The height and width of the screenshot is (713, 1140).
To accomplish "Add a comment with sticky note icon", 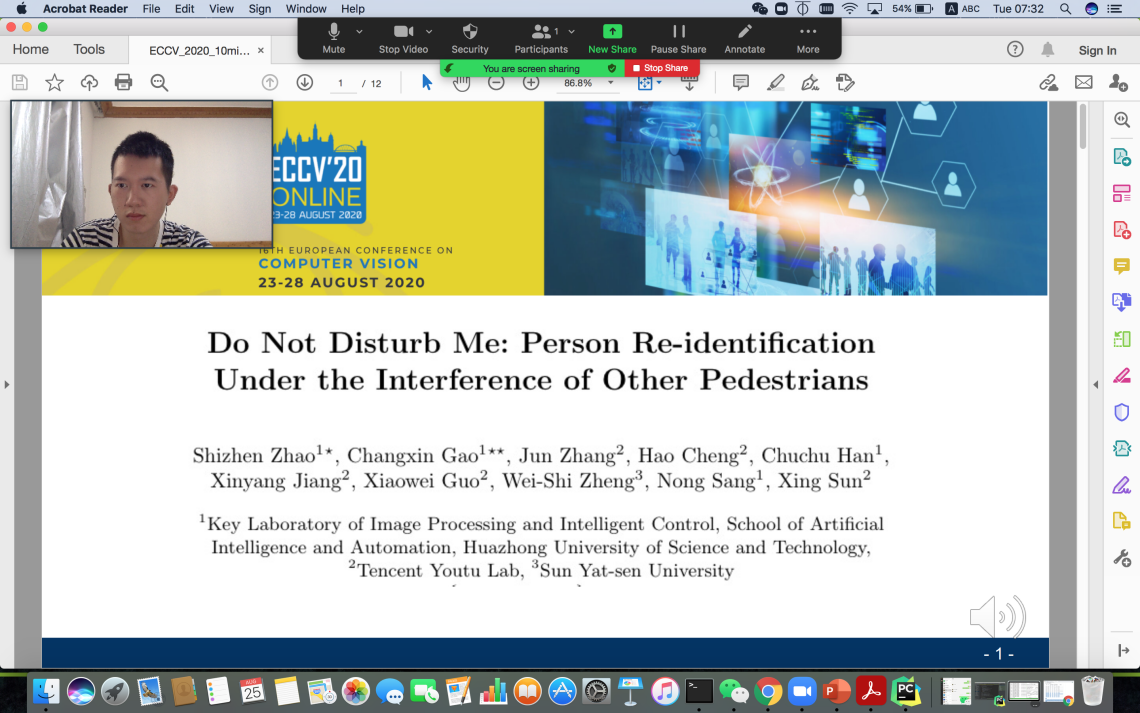I will [x=741, y=83].
